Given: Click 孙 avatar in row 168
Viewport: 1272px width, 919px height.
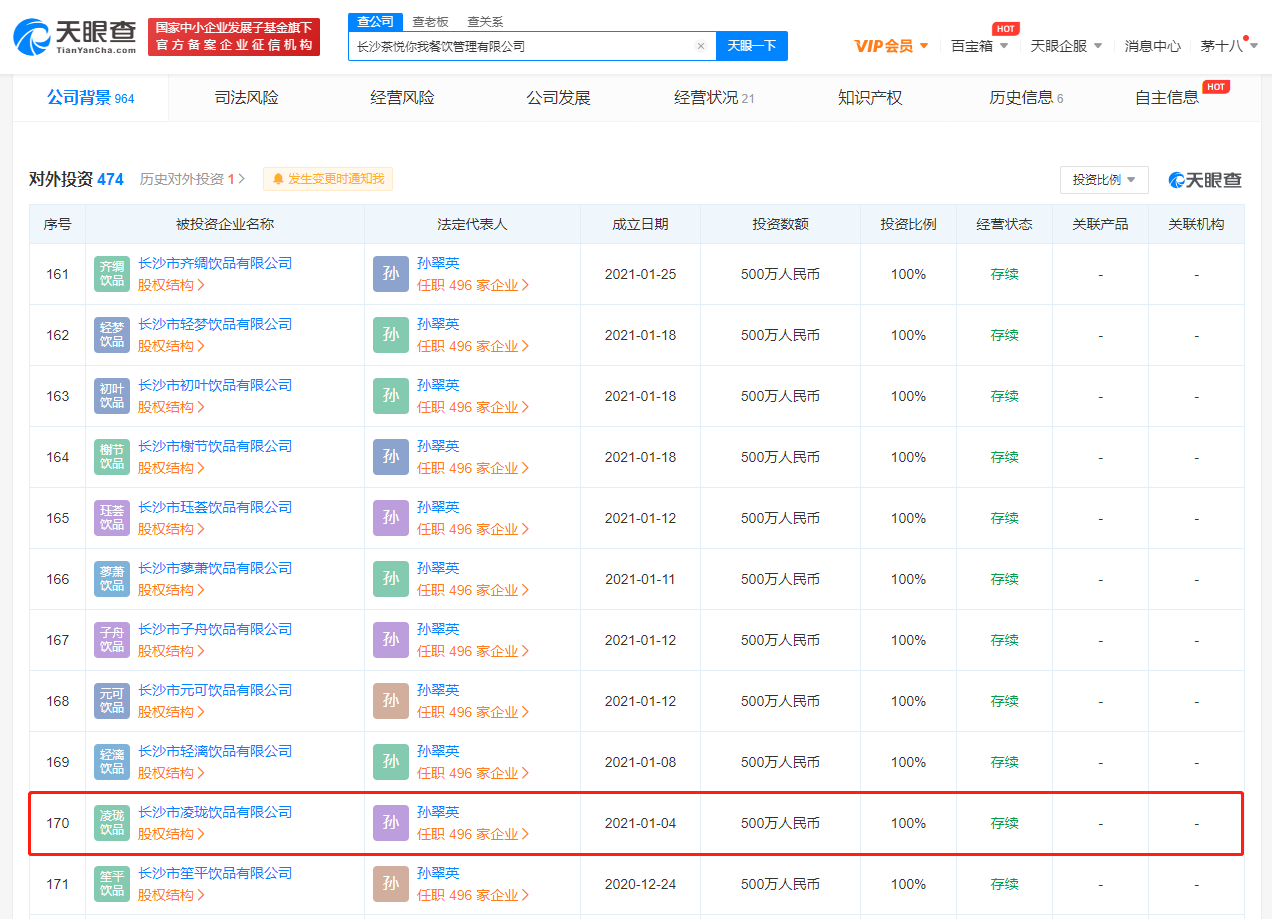Looking at the screenshot, I should tap(391, 701).
